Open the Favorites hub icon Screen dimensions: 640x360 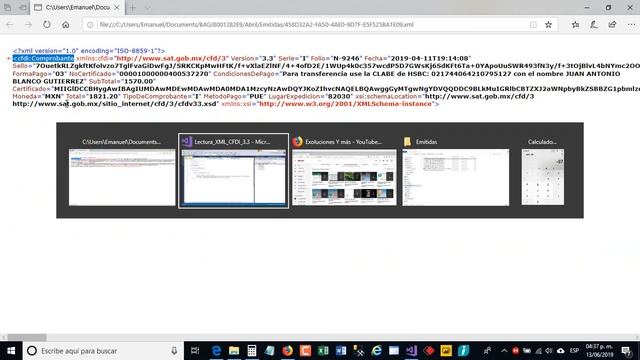576,25
